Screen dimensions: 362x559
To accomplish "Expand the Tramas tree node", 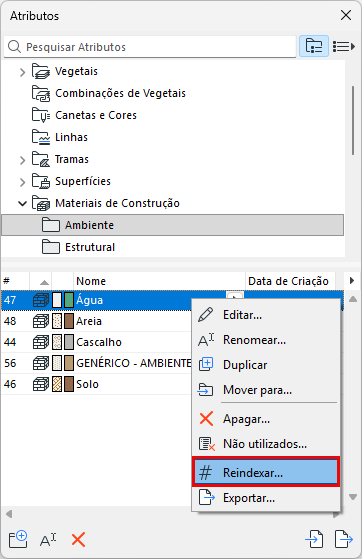I will [22, 160].
